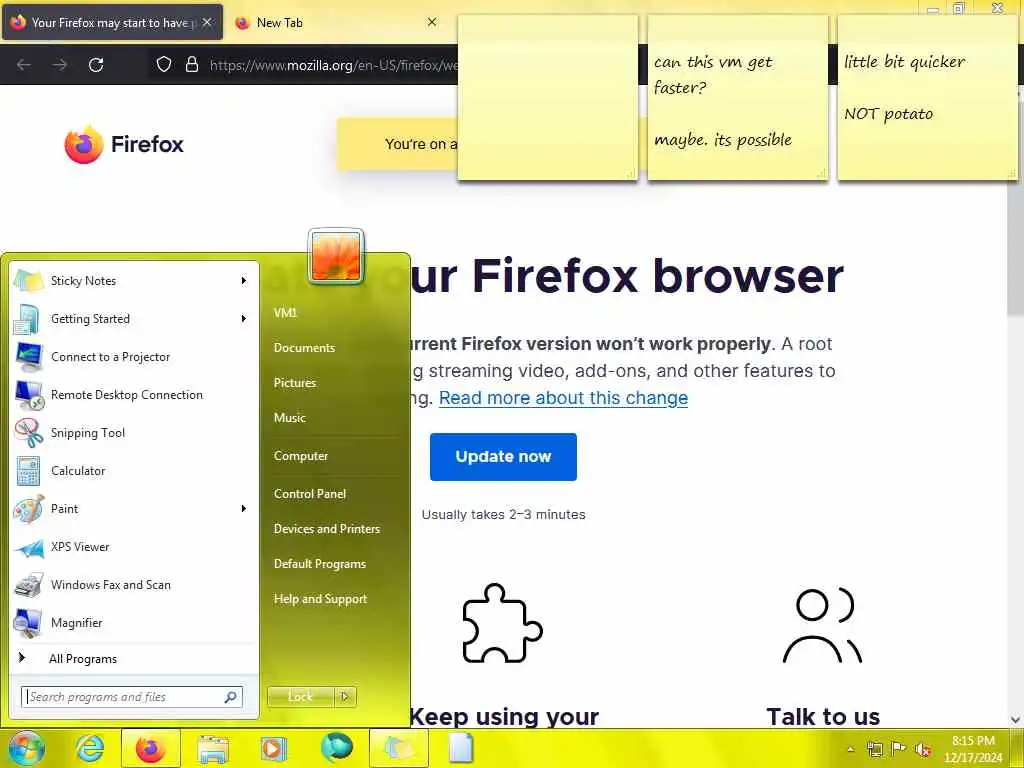
Task: Select 'can this vm get faster?' note
Action: point(737,98)
